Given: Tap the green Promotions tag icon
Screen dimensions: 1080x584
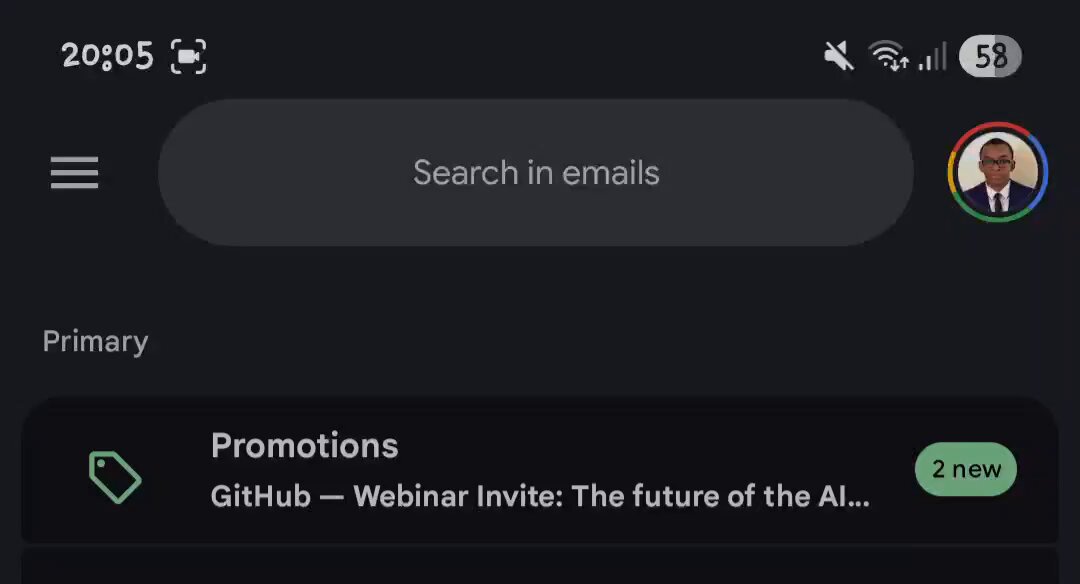Looking at the screenshot, I should coord(115,477).
